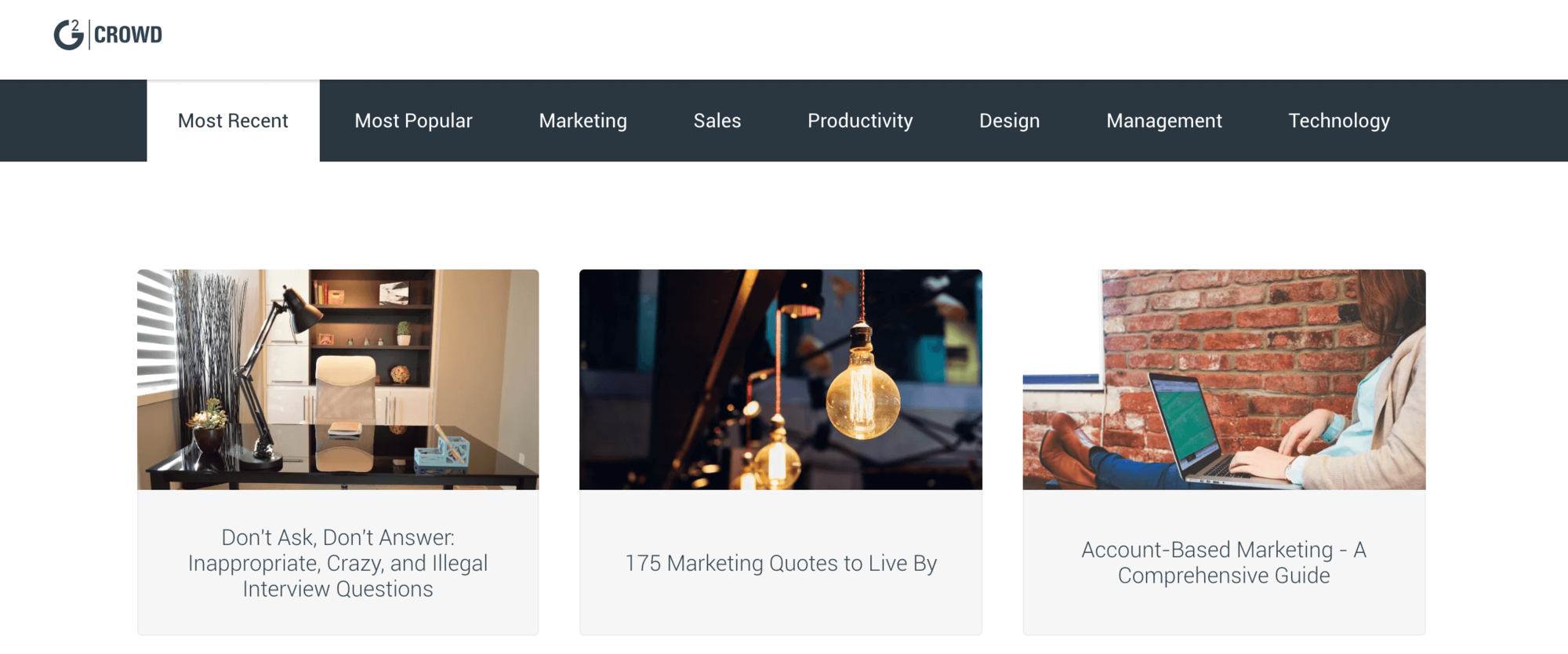This screenshot has height=654, width=1568.
Task: Select the Sales category
Action: click(717, 120)
